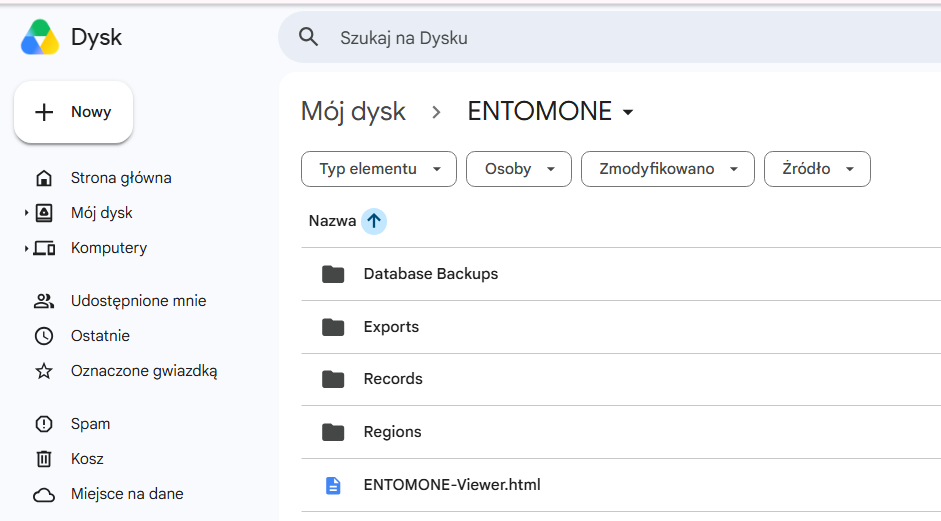This screenshot has height=521, width=941.
Task: Reverse sort with Nazwa arrow icon
Action: [374, 221]
